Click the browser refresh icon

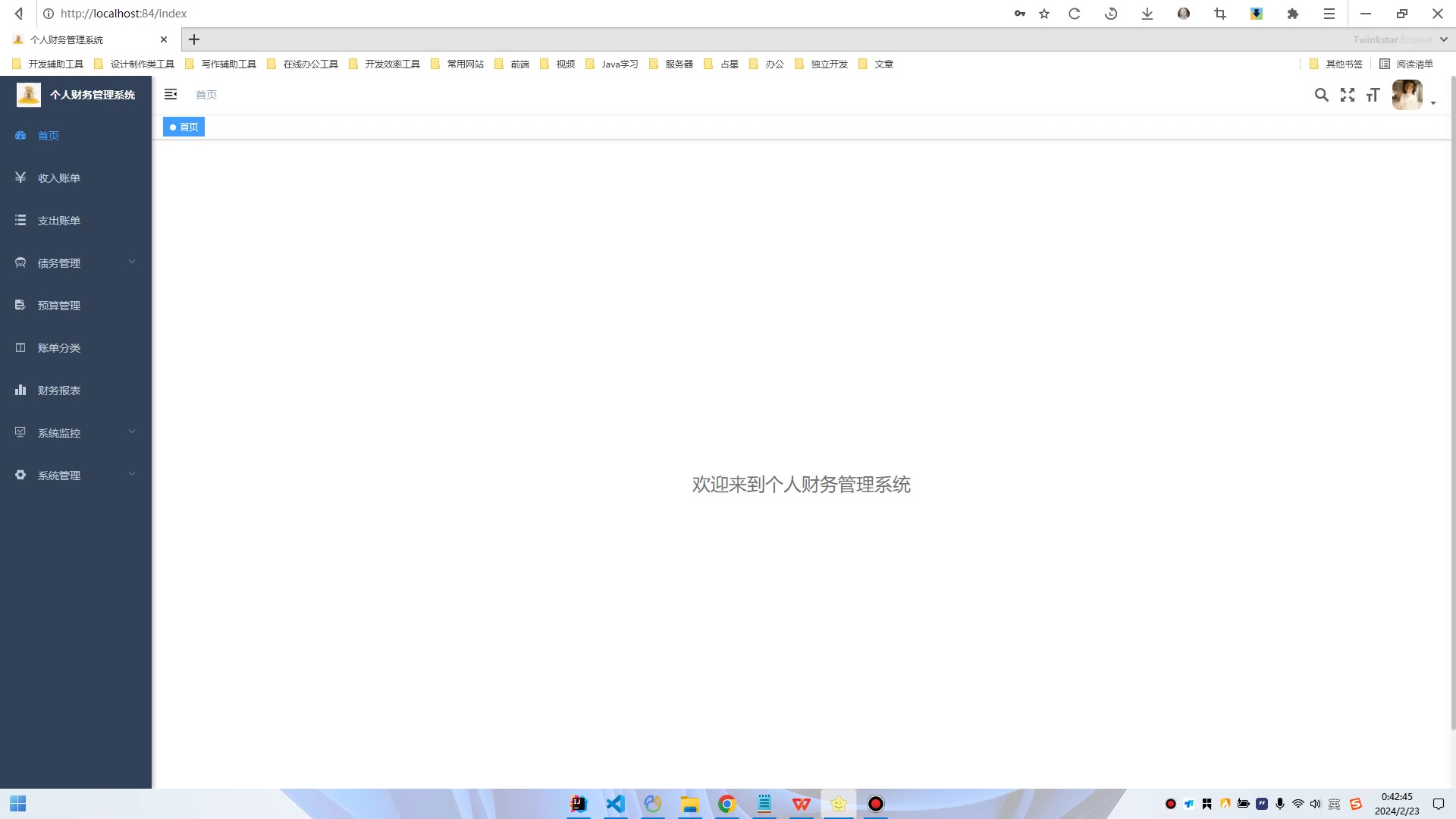[x=1074, y=14]
